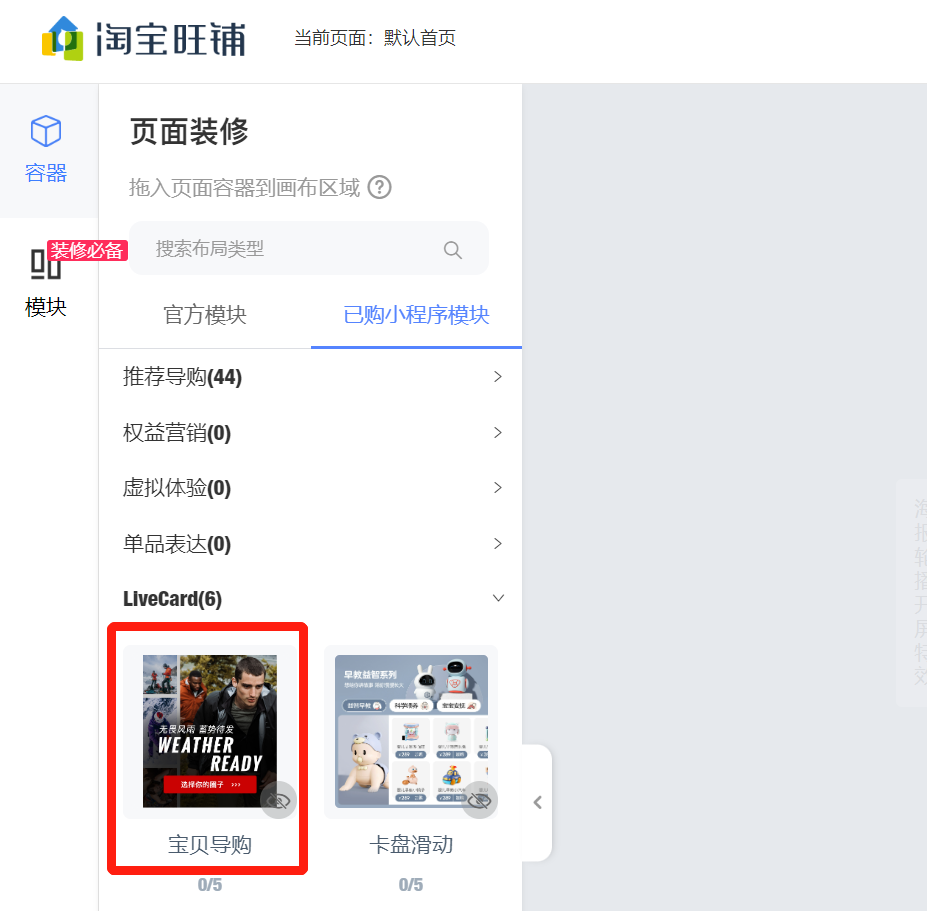The height and width of the screenshot is (911, 927).
Task: Select the 宝贝导购 Weather Ready thumbnail
Action: coord(209,731)
